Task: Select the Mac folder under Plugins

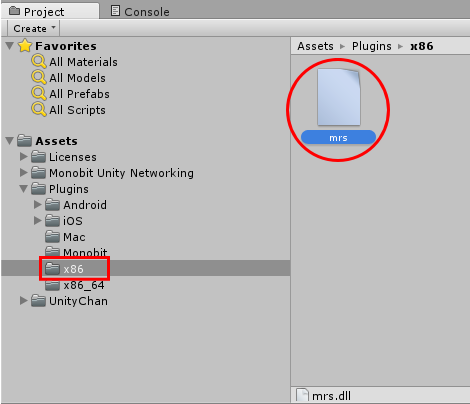Action: tap(65, 237)
